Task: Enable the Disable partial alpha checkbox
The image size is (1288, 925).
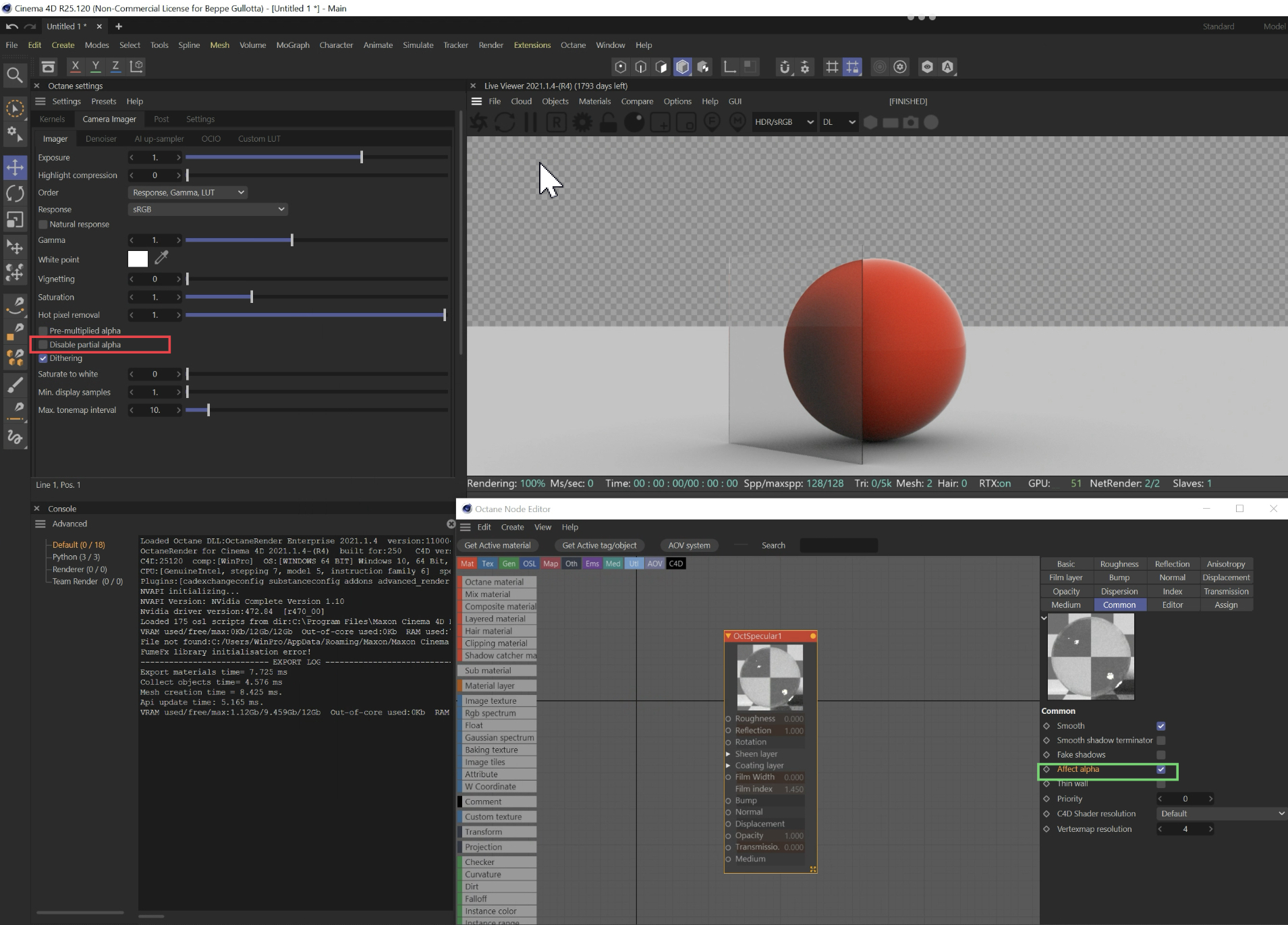Action: pyautogui.click(x=43, y=345)
